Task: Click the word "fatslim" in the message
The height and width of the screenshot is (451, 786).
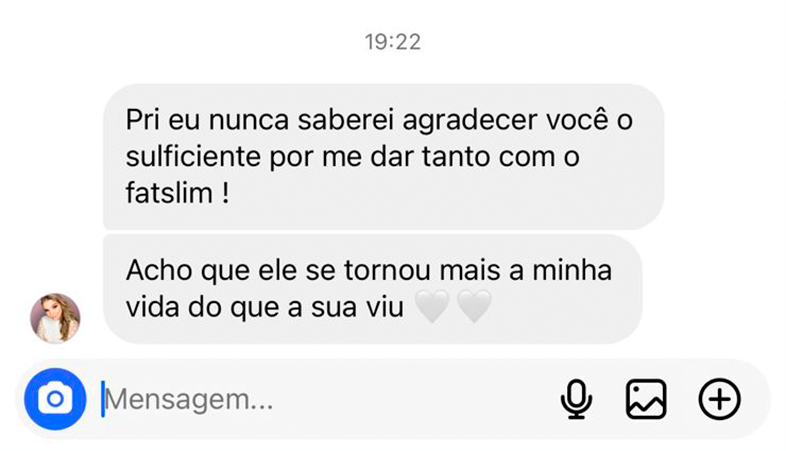Action: tap(169, 193)
